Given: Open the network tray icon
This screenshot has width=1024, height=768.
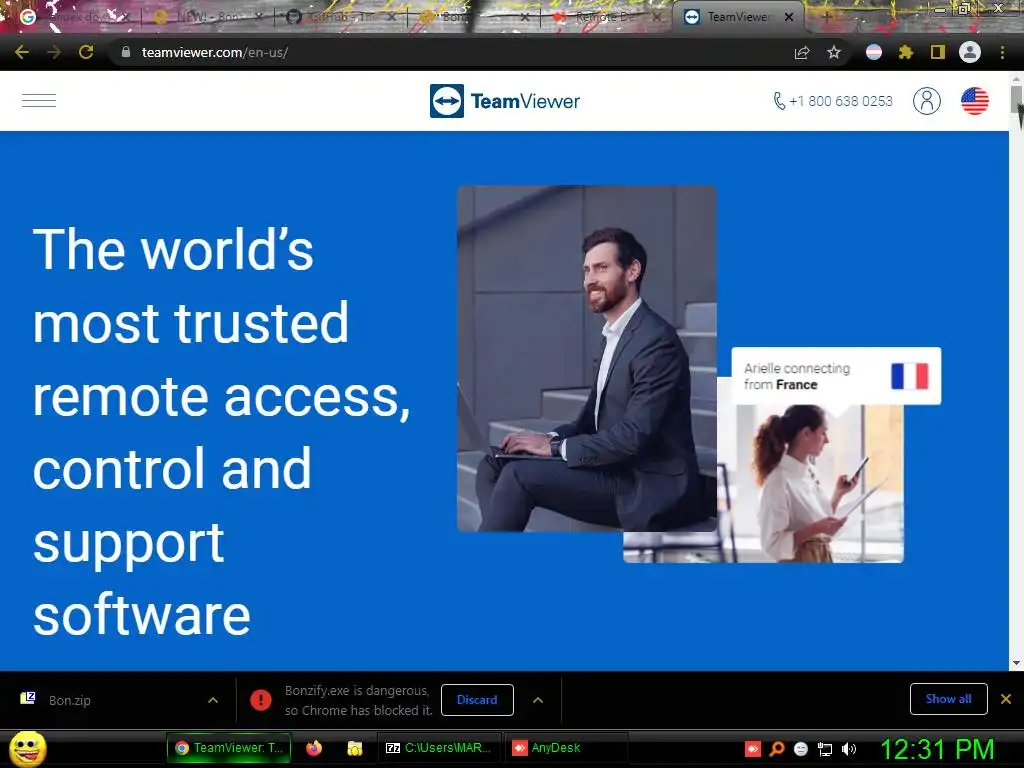Looking at the screenshot, I should point(825,749).
